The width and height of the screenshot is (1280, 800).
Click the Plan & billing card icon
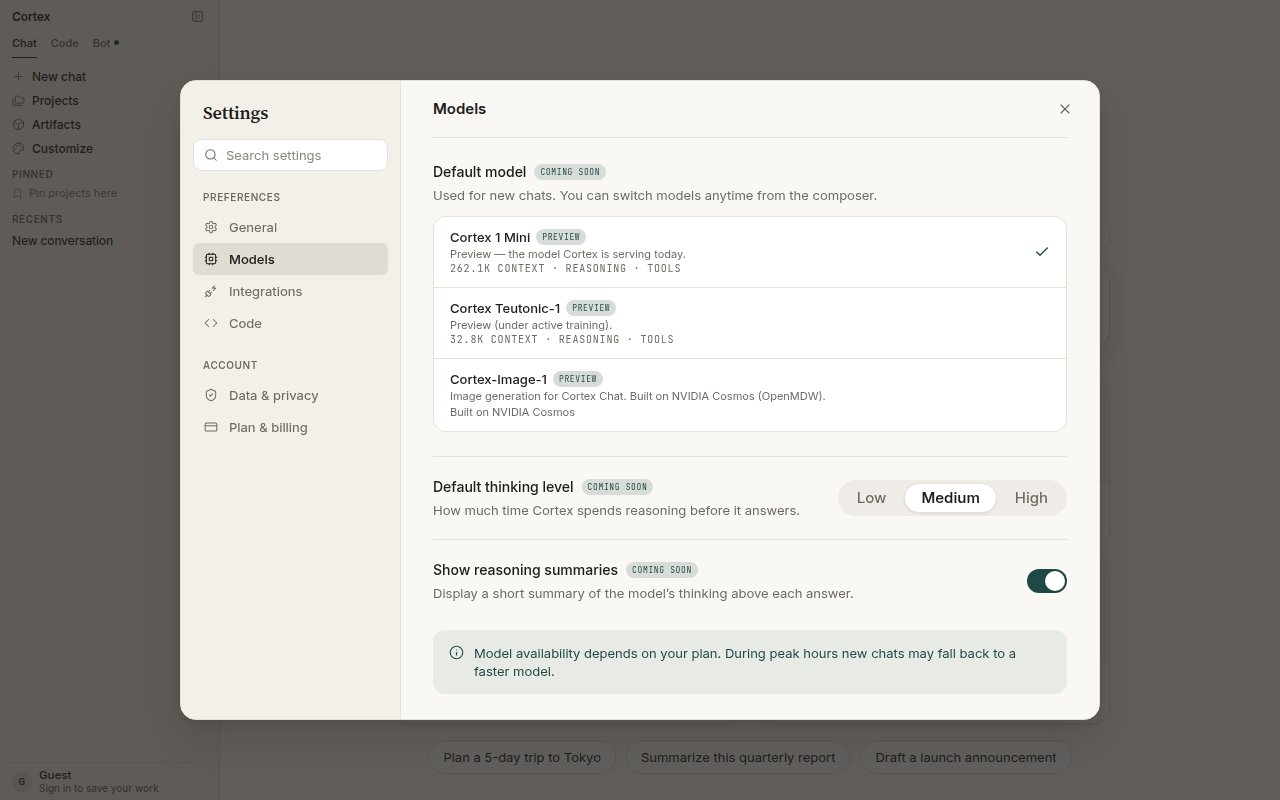(x=211, y=427)
